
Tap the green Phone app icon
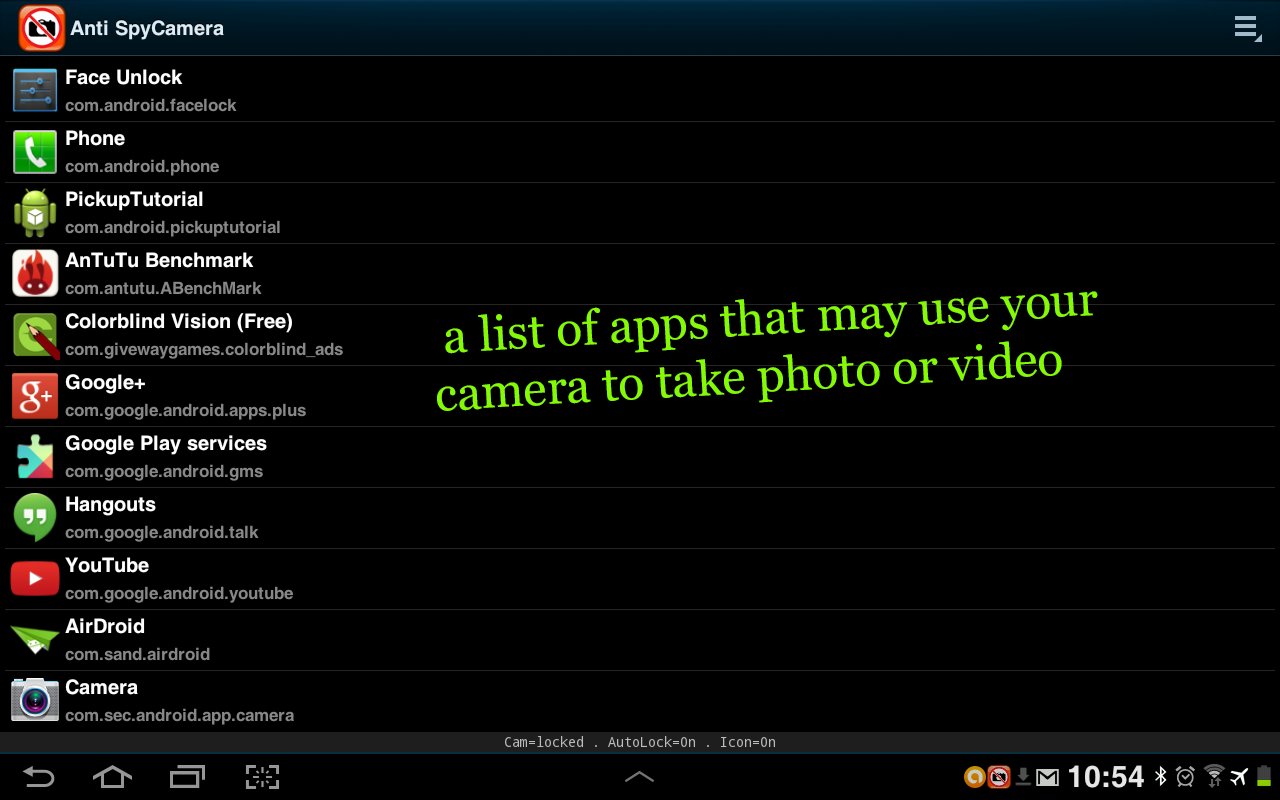click(x=35, y=152)
